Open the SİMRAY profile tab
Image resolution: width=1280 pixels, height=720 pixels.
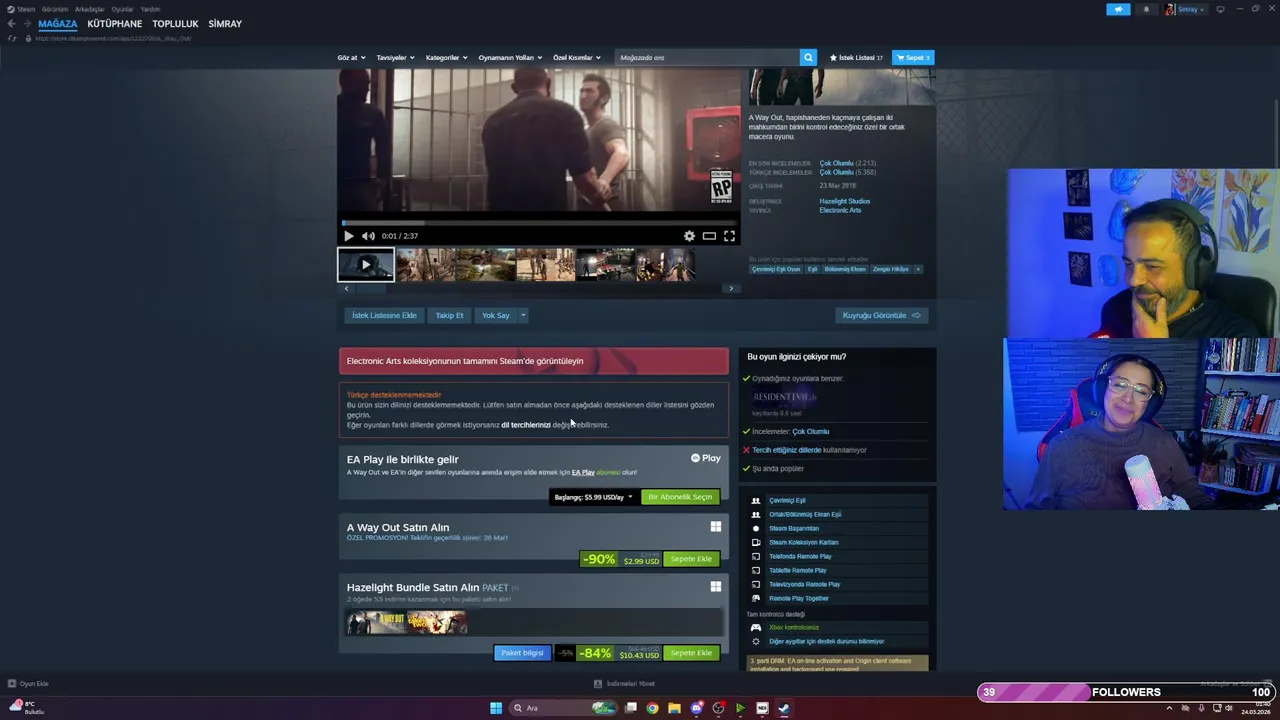point(225,23)
